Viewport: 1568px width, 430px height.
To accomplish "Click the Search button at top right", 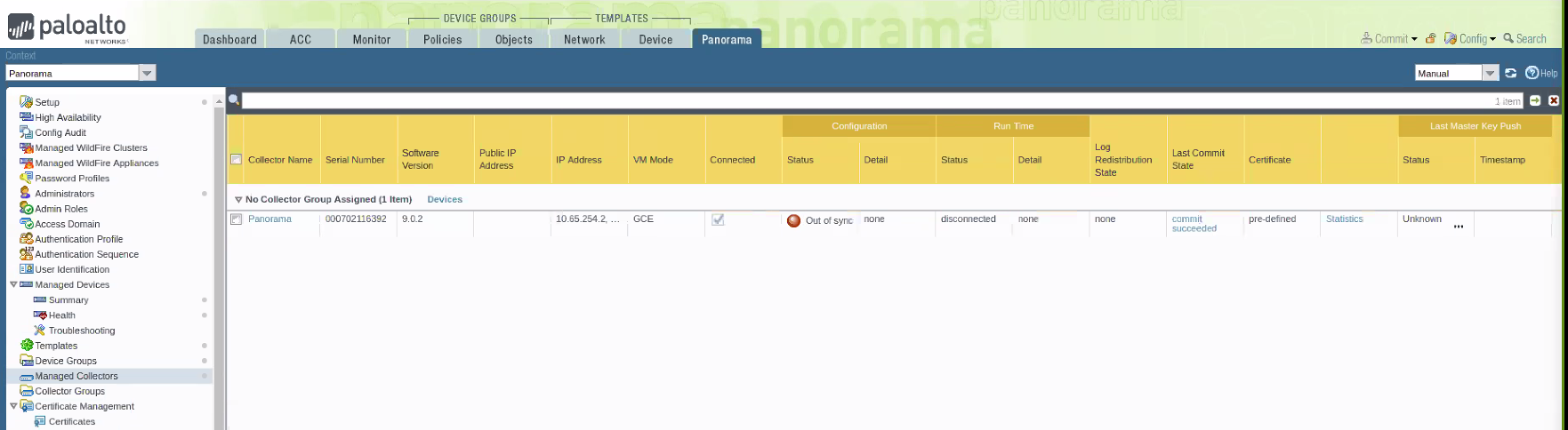I will click(x=1525, y=38).
